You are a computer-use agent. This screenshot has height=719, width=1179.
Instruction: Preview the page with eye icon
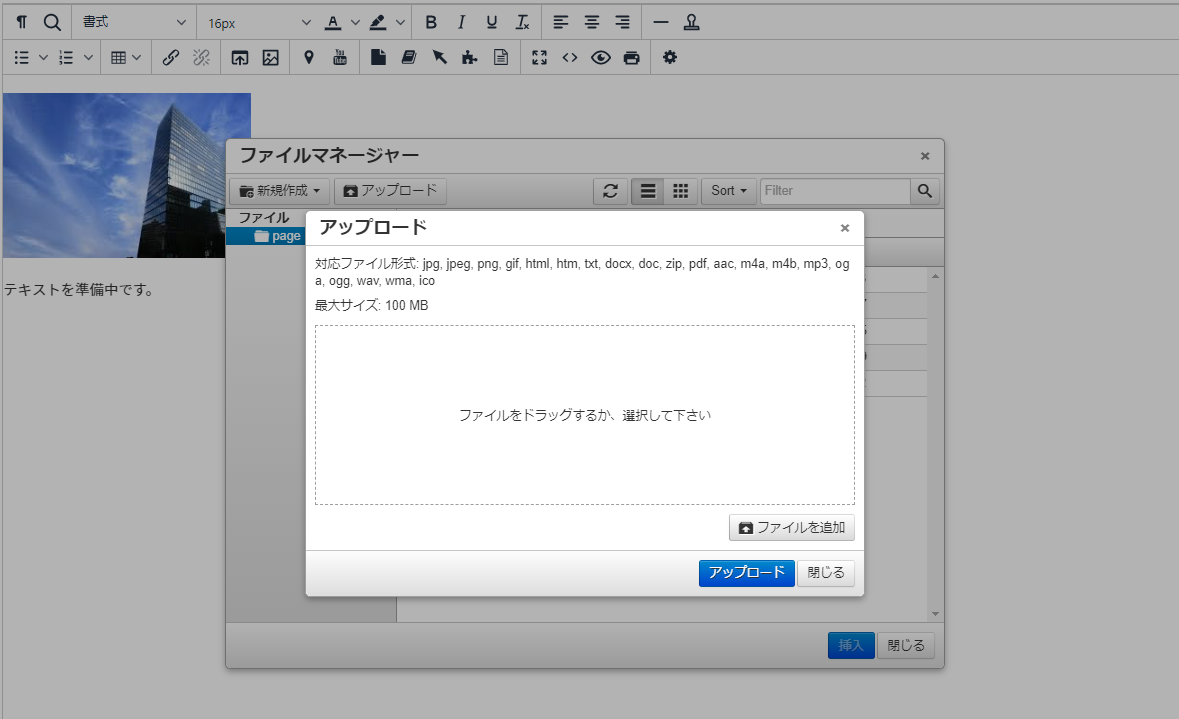(x=601, y=57)
